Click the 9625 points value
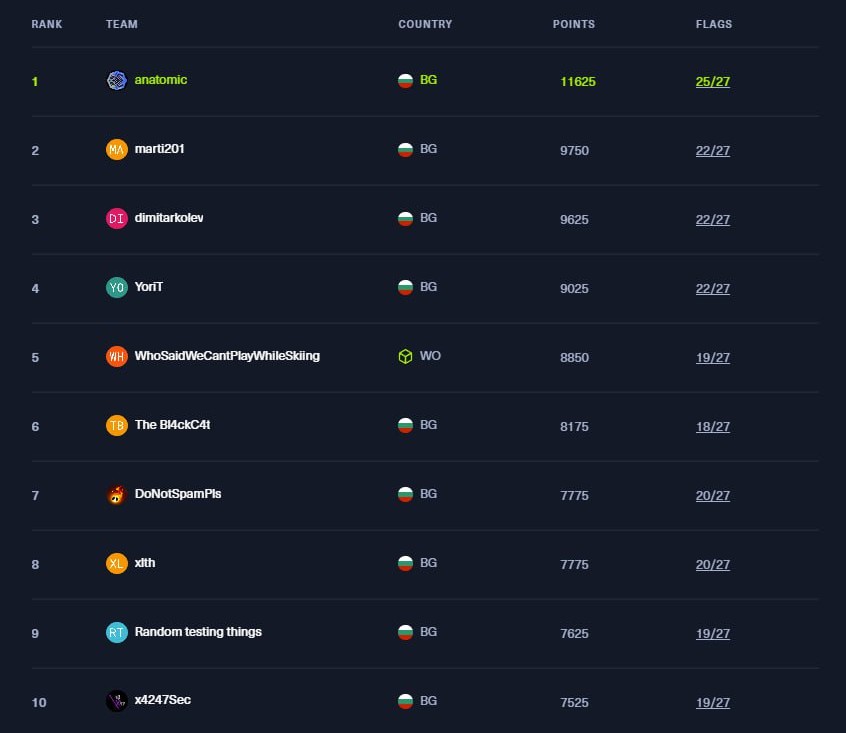The image size is (846, 733). [575, 220]
